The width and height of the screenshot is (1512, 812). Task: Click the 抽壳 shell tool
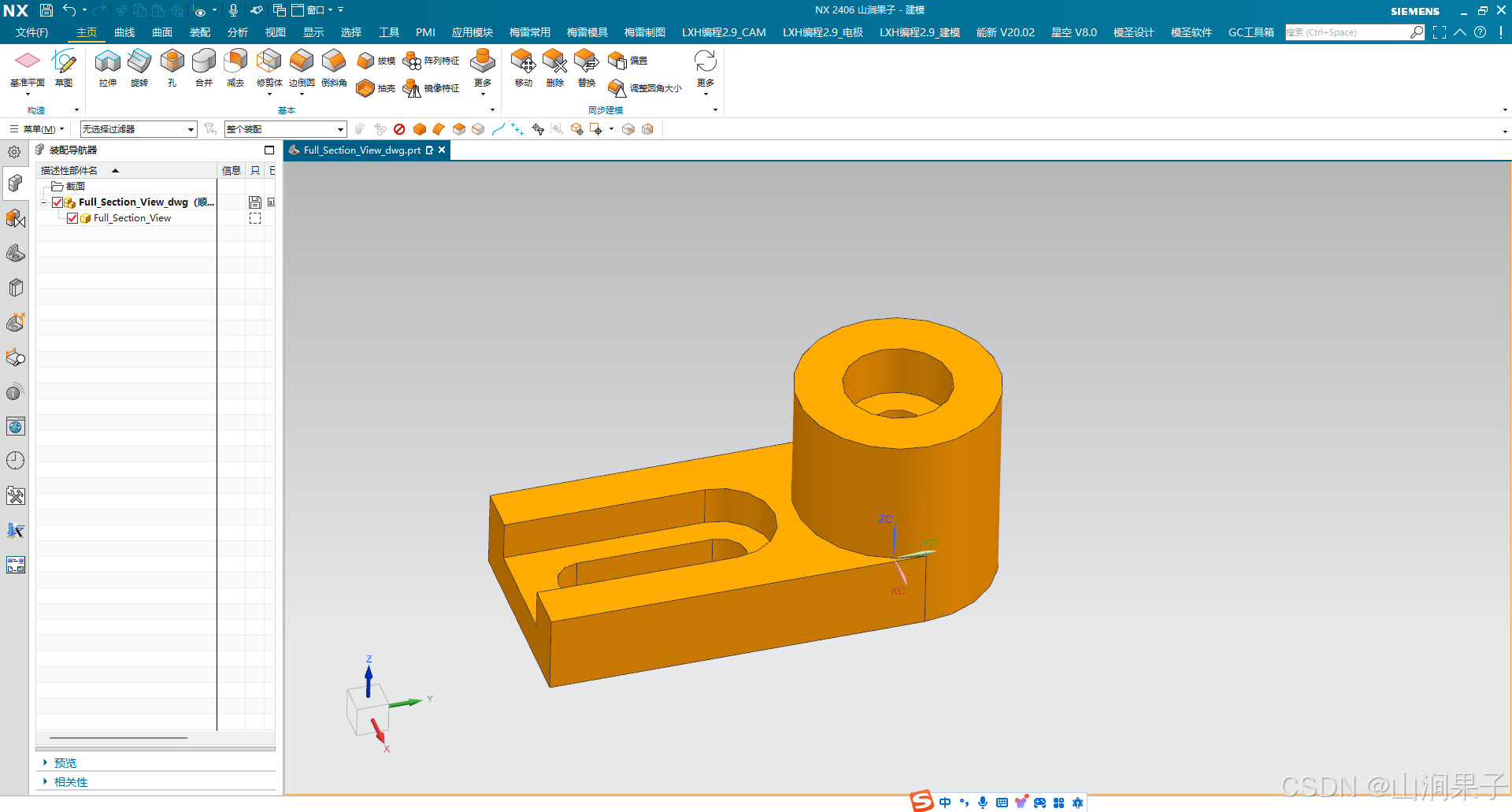[x=376, y=88]
